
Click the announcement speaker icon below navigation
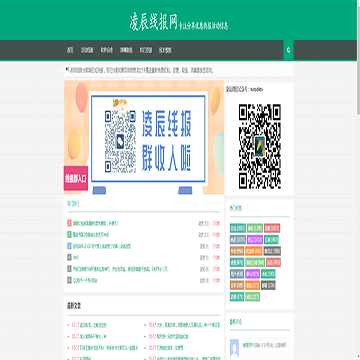click(68, 70)
